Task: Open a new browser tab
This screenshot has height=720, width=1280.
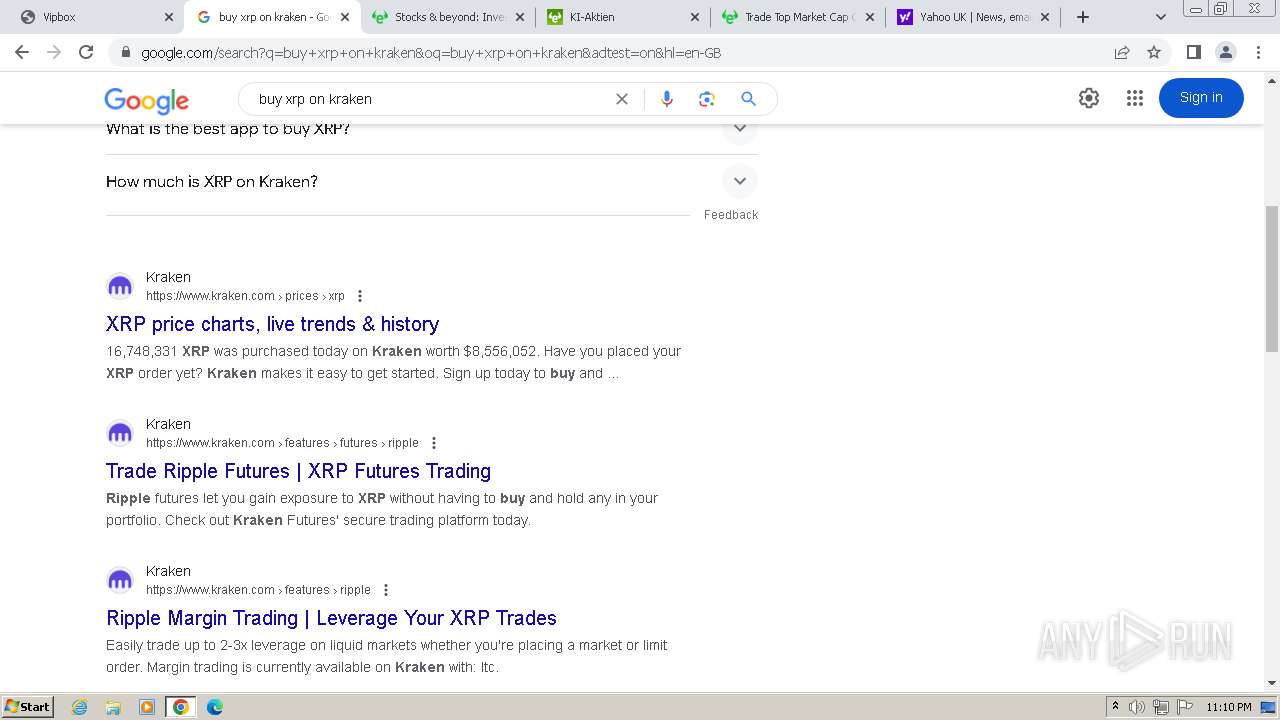Action: pos(1083,17)
